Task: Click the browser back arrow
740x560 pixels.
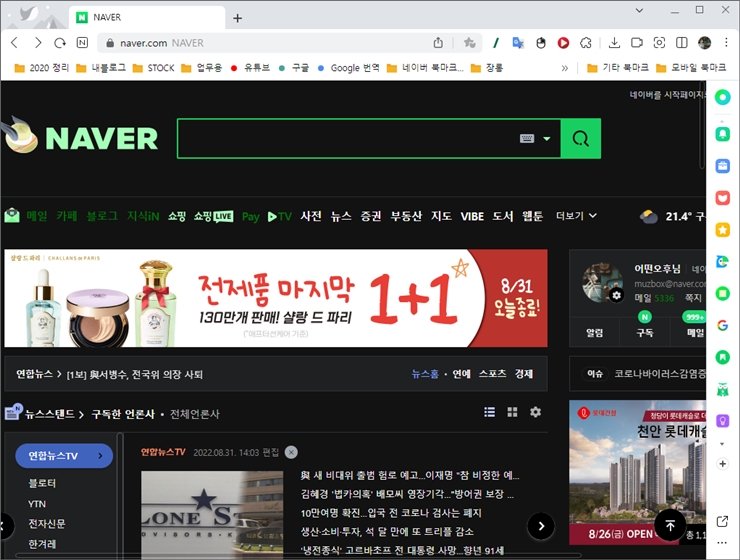Action: [x=15, y=43]
